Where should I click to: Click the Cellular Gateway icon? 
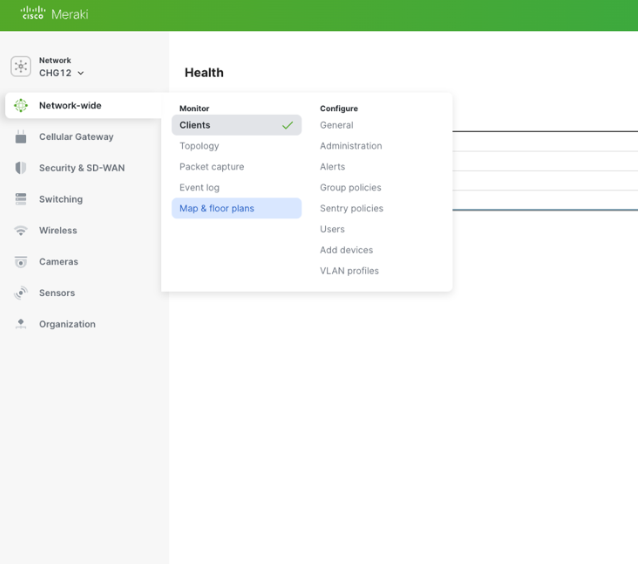21,137
